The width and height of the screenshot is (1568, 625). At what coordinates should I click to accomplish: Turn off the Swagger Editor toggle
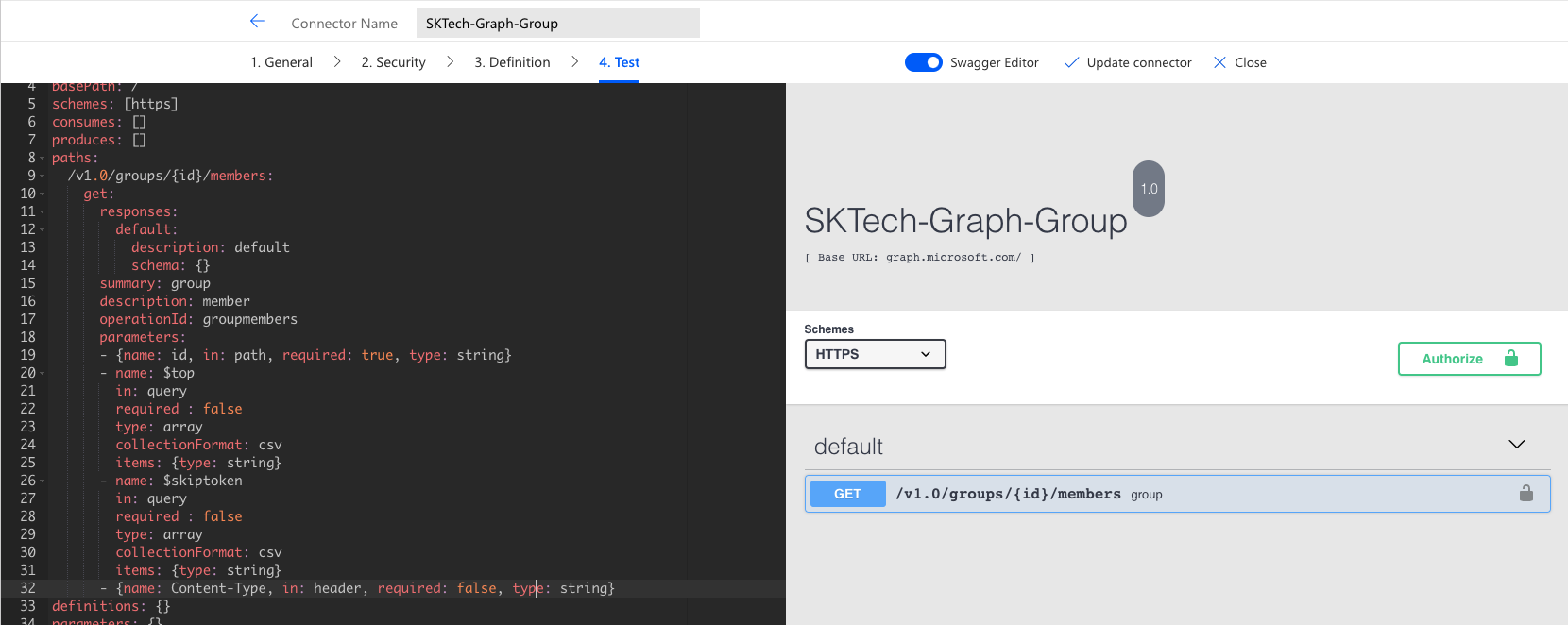[x=923, y=62]
